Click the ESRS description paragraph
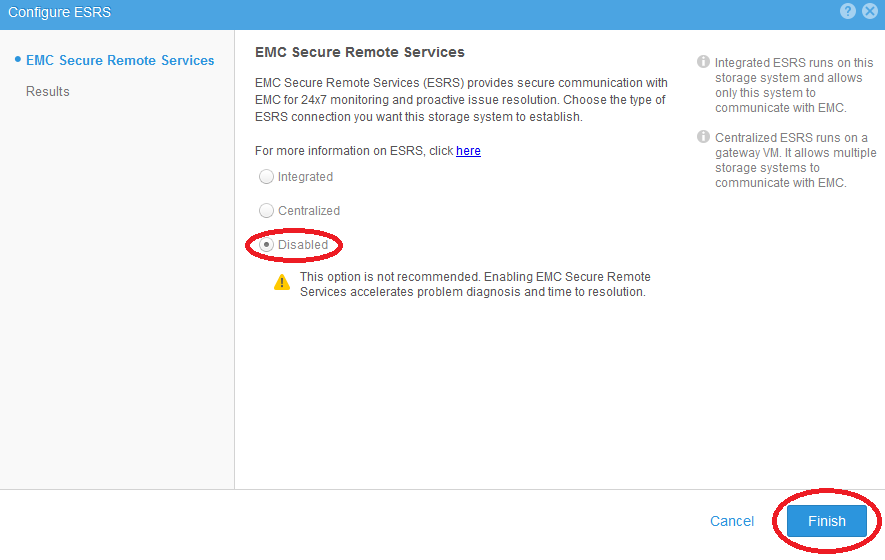885x560 pixels. point(460,101)
